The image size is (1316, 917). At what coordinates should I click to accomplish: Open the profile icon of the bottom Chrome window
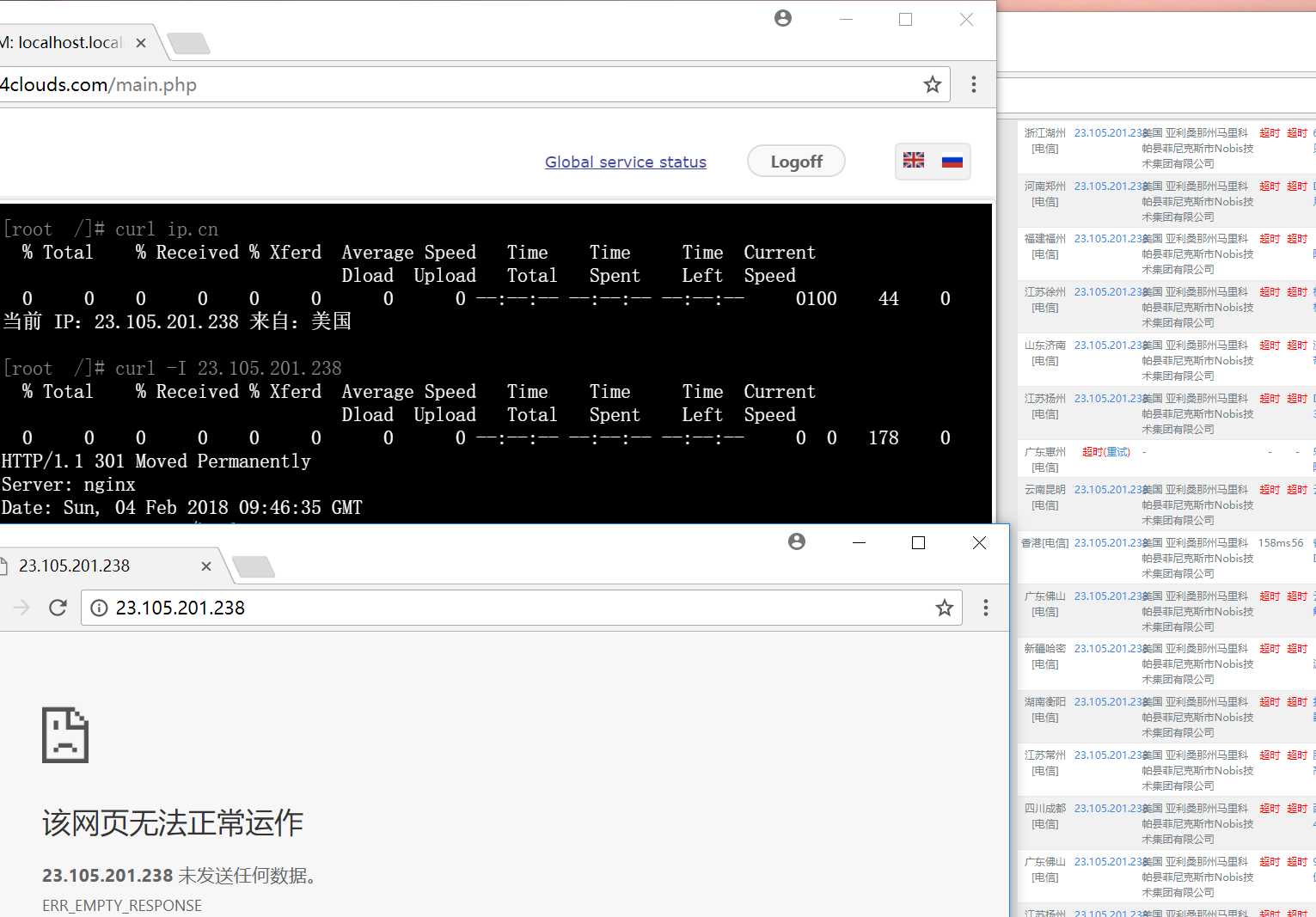pyautogui.click(x=797, y=541)
